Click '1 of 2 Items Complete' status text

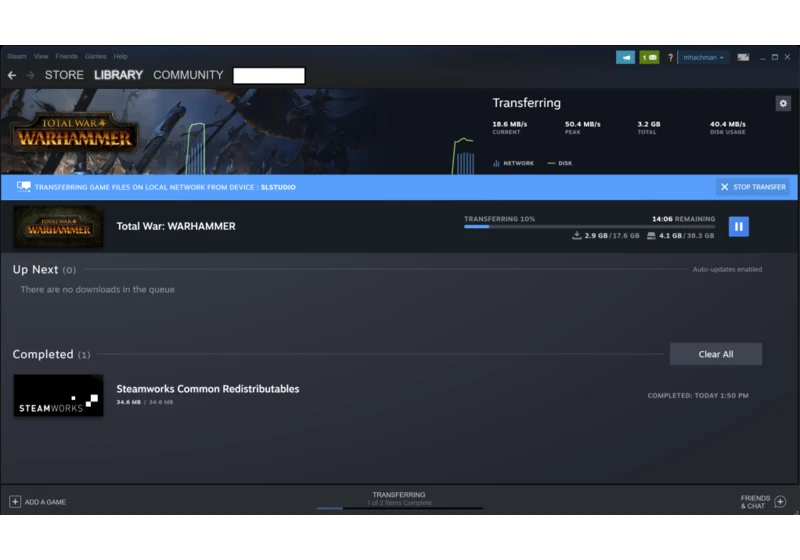pos(399,503)
